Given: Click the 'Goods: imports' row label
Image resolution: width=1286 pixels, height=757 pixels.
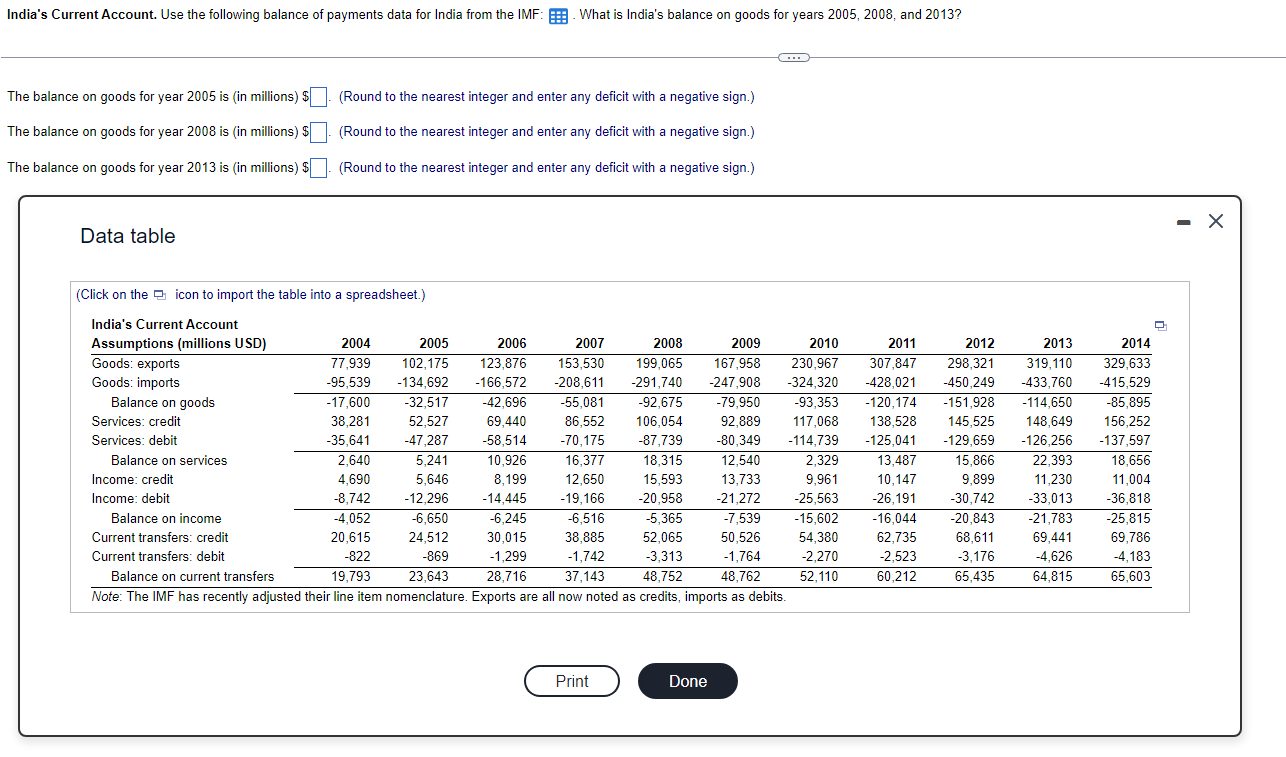Looking at the screenshot, I should pos(136,383).
